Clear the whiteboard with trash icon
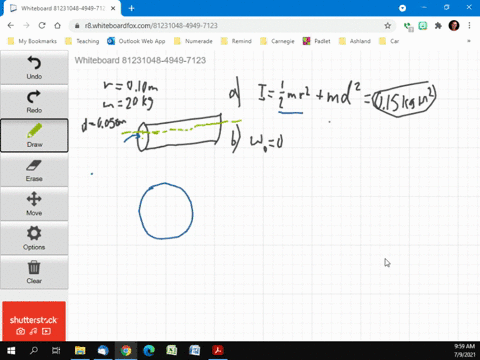 34,272
